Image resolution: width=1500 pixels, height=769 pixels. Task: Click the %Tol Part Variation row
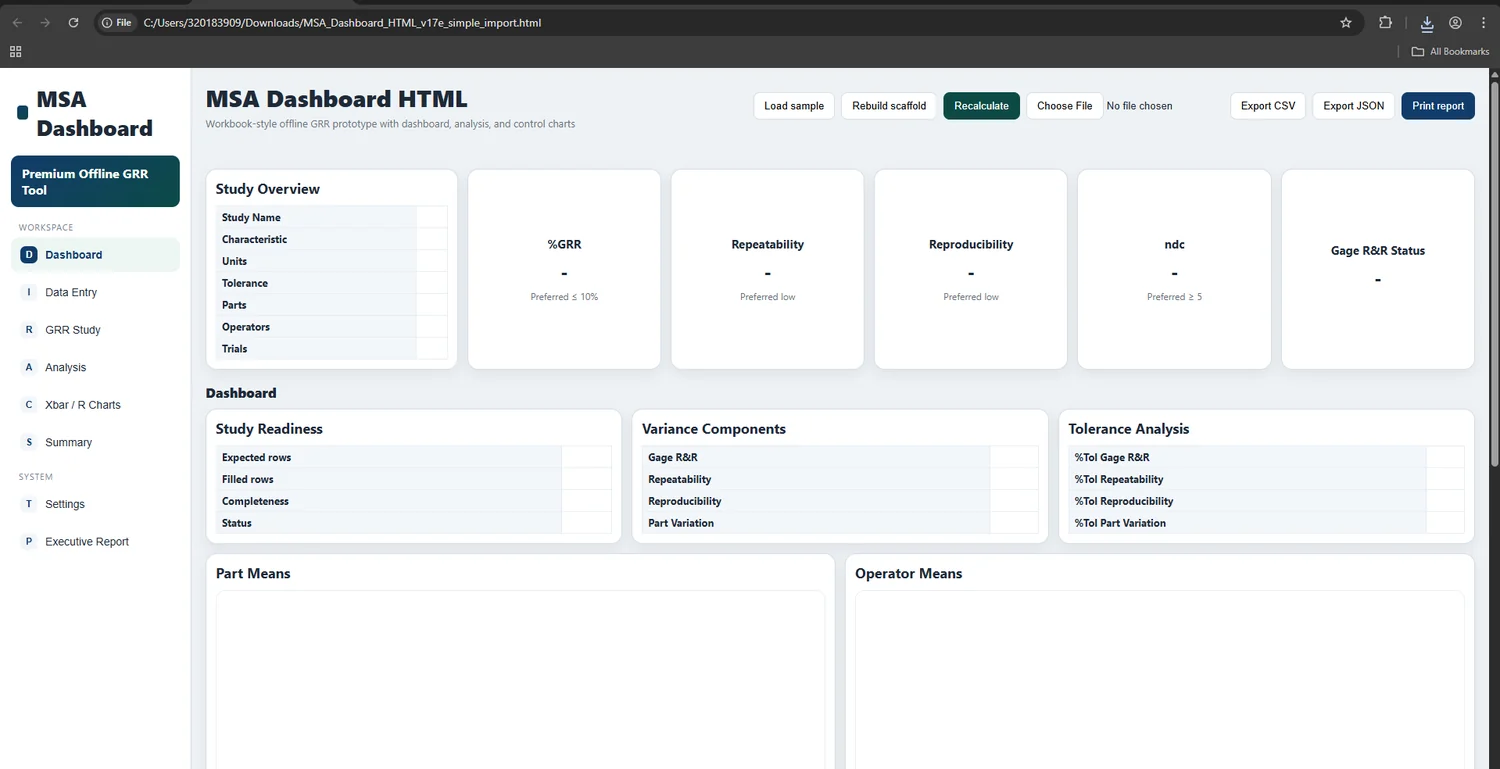[1266, 523]
